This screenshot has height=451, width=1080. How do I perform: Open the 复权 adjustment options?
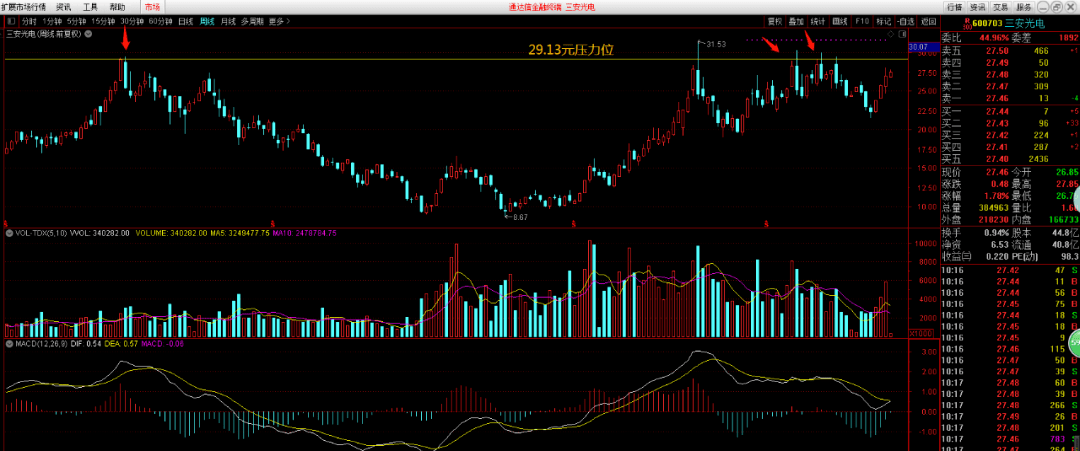coord(775,20)
